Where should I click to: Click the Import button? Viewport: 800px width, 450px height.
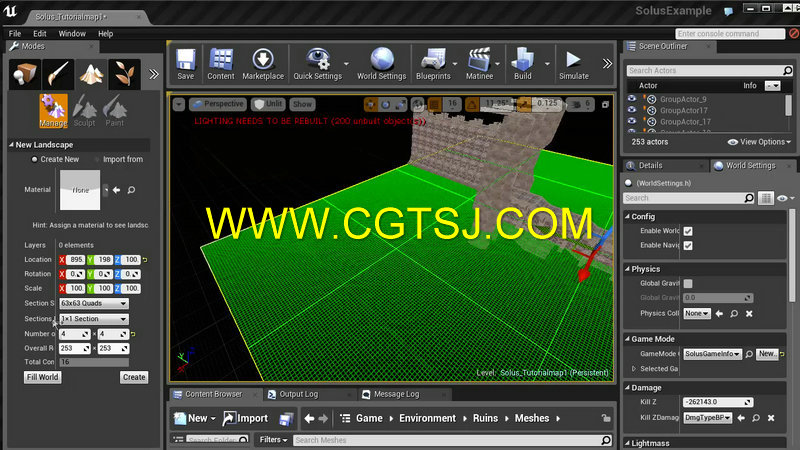[245, 418]
